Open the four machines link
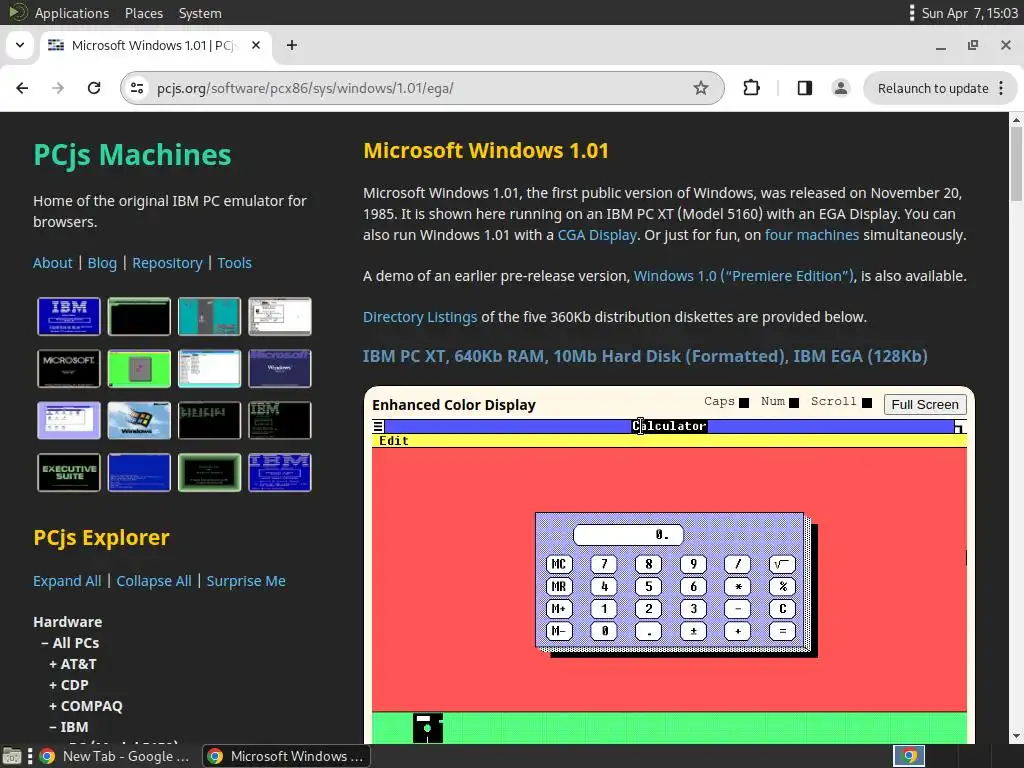 click(812, 235)
